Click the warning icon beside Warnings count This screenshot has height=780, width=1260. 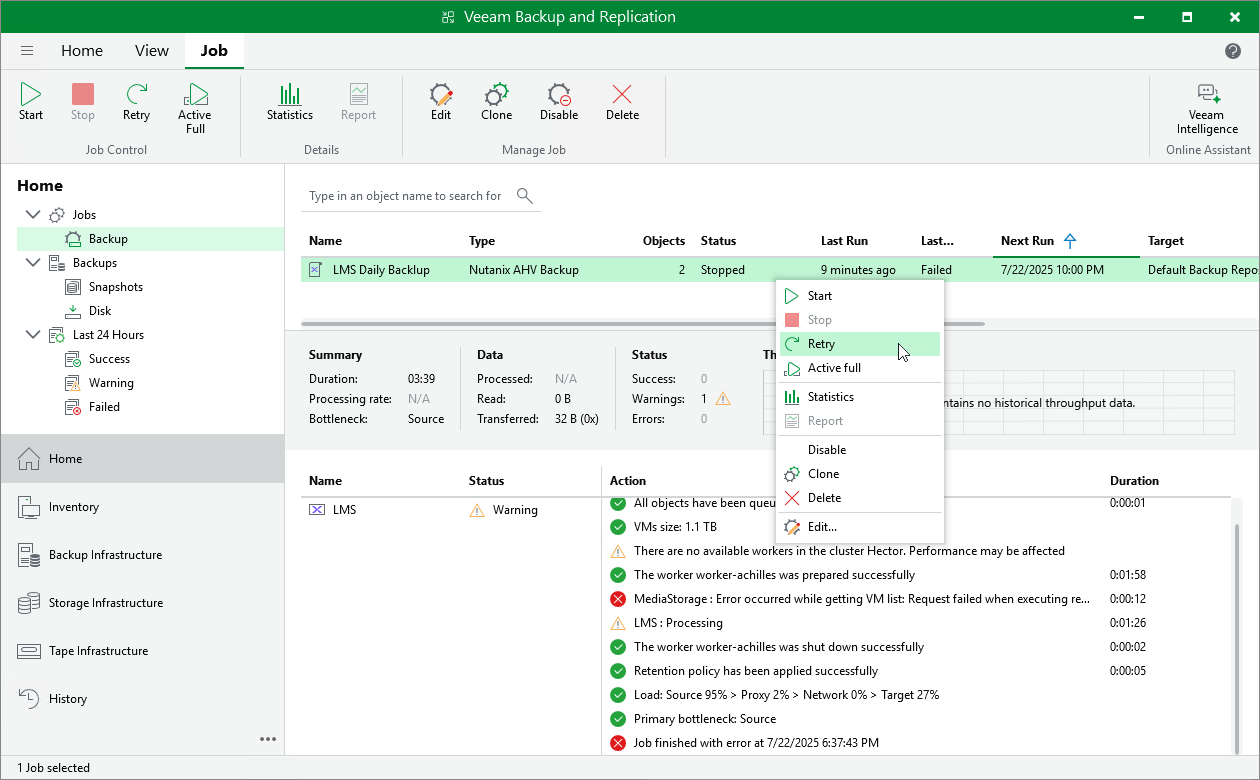tap(723, 399)
